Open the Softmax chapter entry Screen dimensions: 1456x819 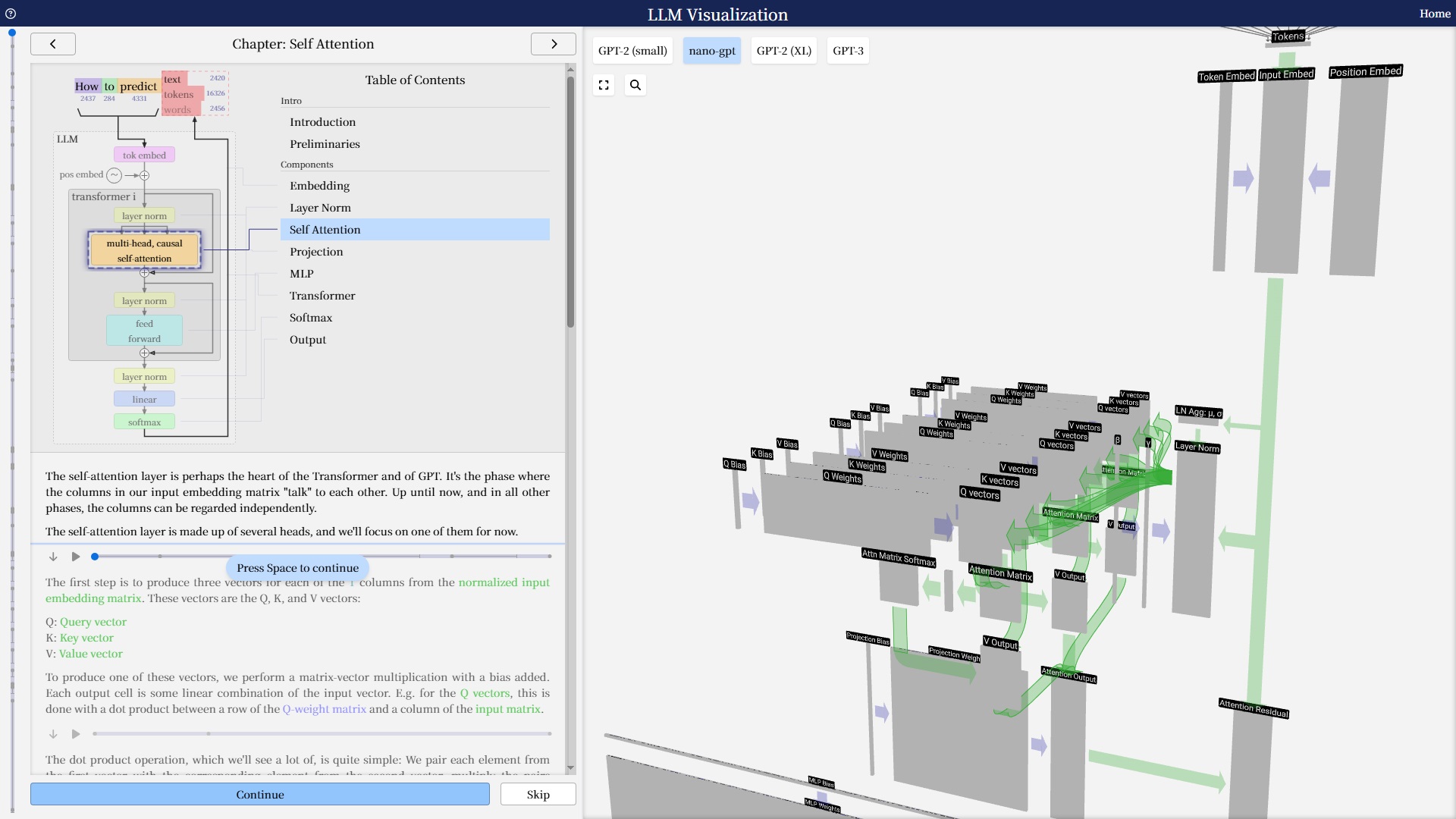pos(311,318)
